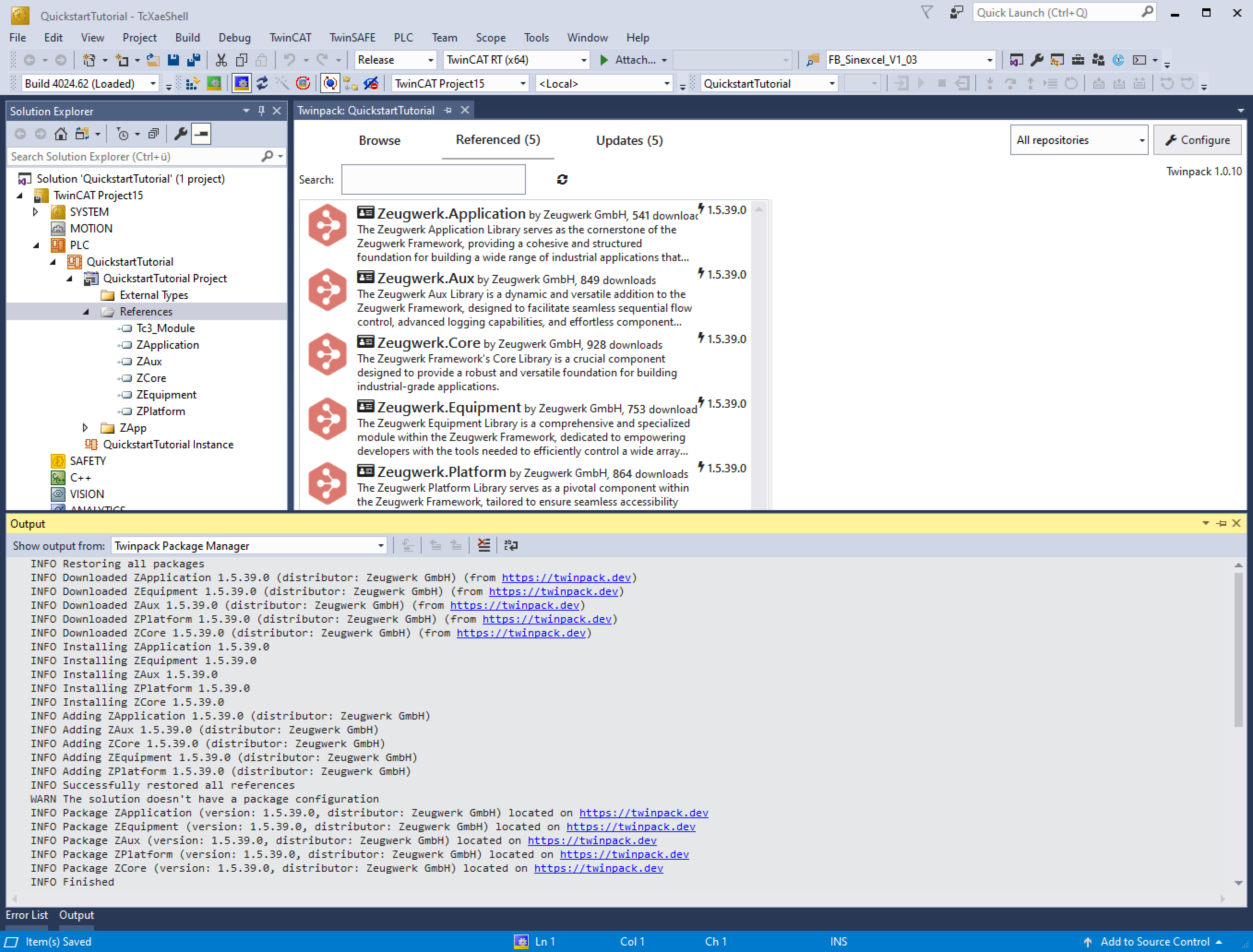Toggle Word Wrap in the Output toolbar
Image resolution: width=1253 pixels, height=952 pixels.
click(511, 545)
